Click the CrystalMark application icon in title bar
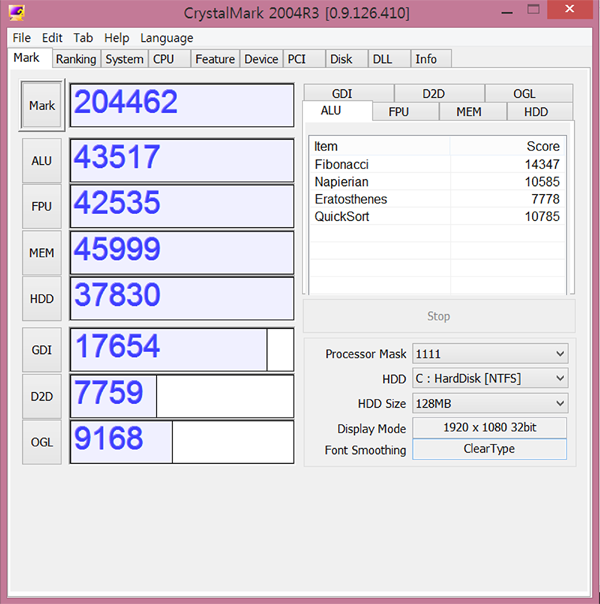The height and width of the screenshot is (604, 600). (x=16, y=13)
